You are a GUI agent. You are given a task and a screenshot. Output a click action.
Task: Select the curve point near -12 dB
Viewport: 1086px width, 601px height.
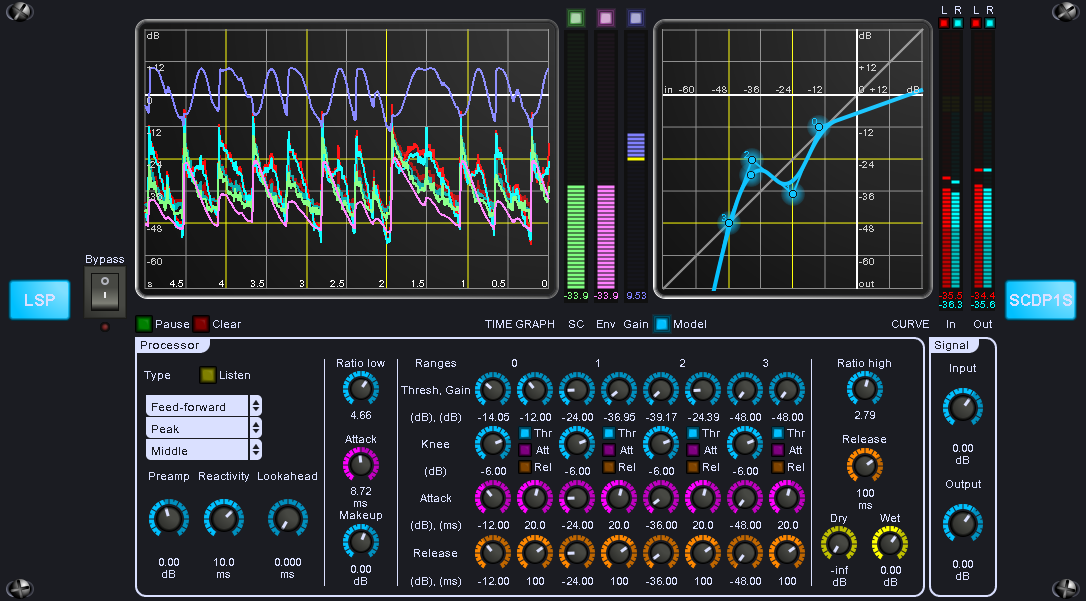point(818,126)
